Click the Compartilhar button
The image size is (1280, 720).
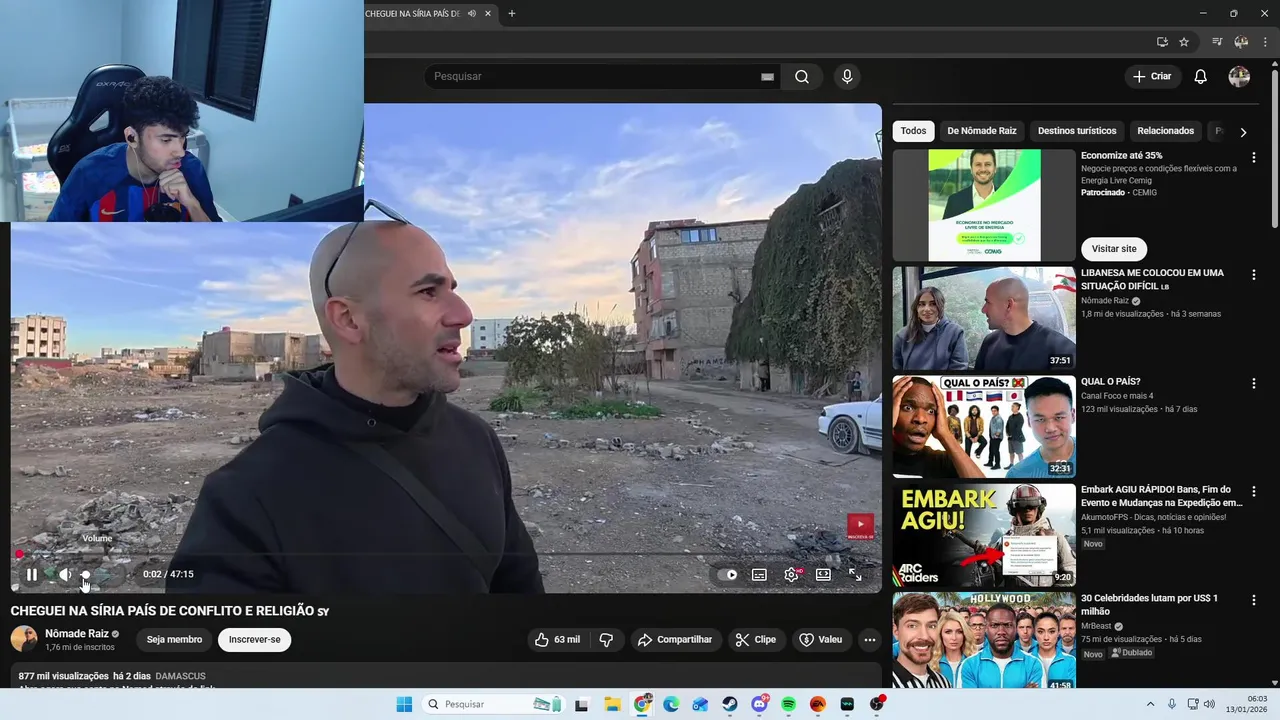pyautogui.click(x=676, y=640)
